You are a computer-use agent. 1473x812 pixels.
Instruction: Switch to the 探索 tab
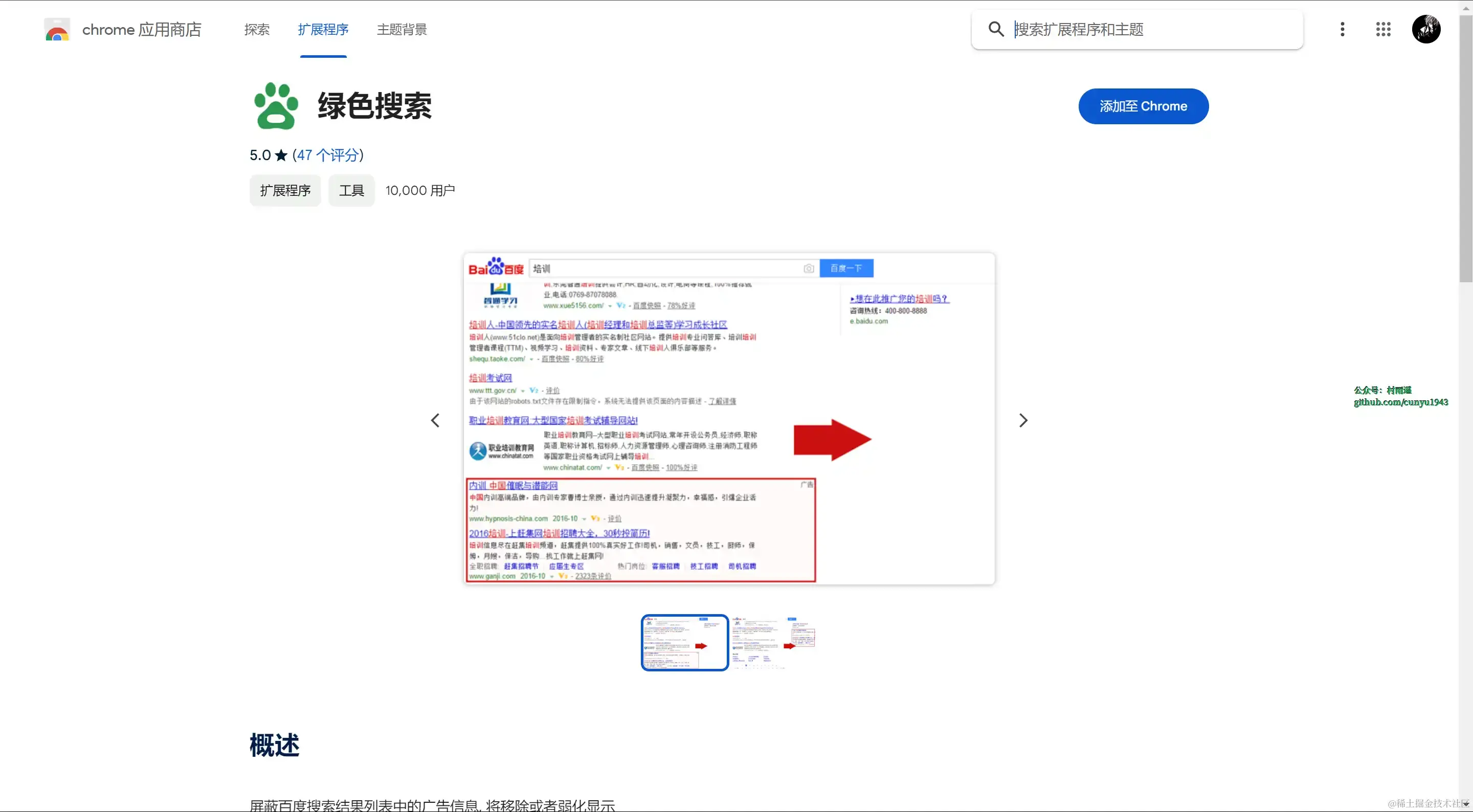click(x=257, y=30)
